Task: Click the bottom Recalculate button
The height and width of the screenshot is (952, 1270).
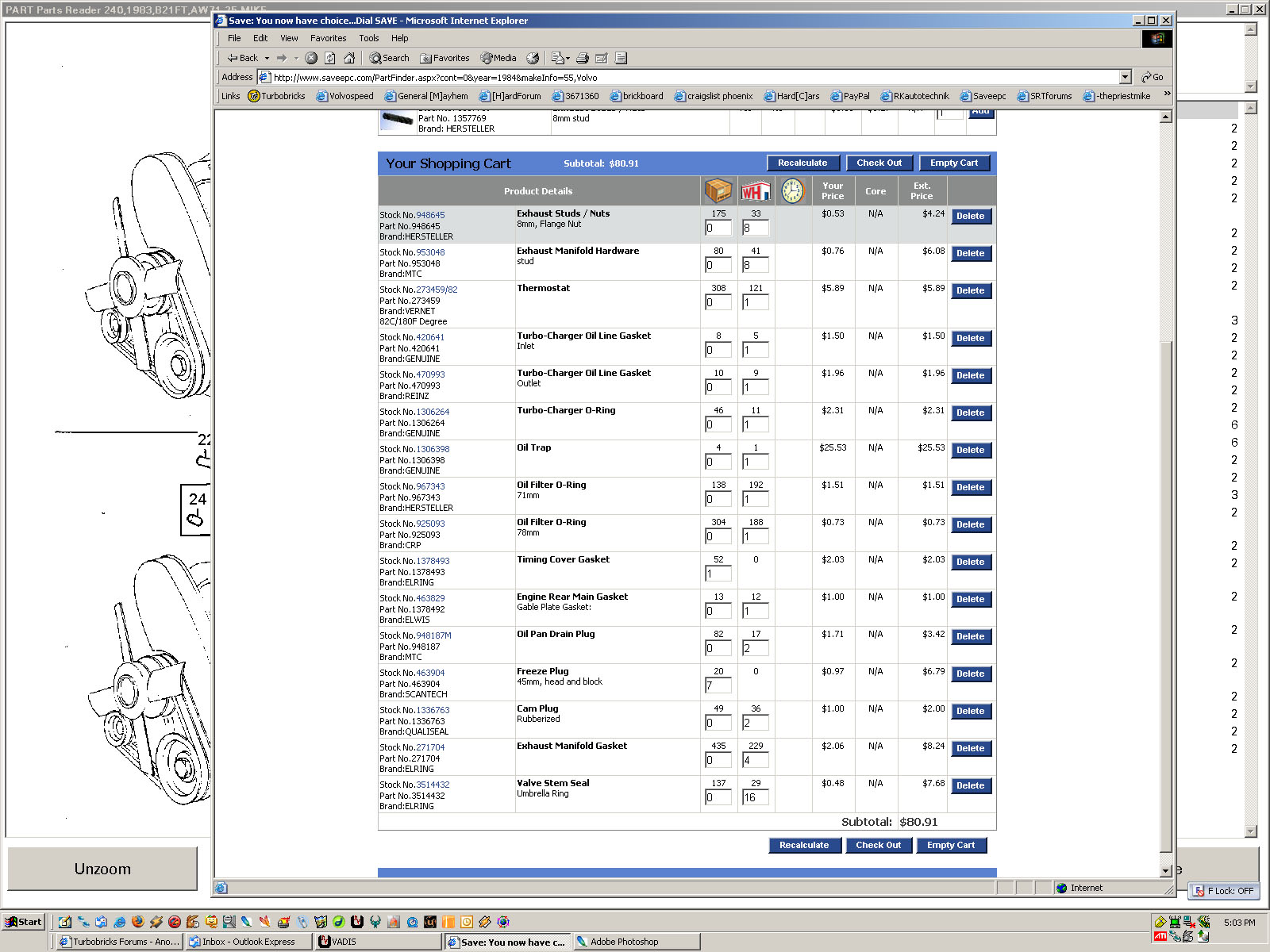Action: 804,845
